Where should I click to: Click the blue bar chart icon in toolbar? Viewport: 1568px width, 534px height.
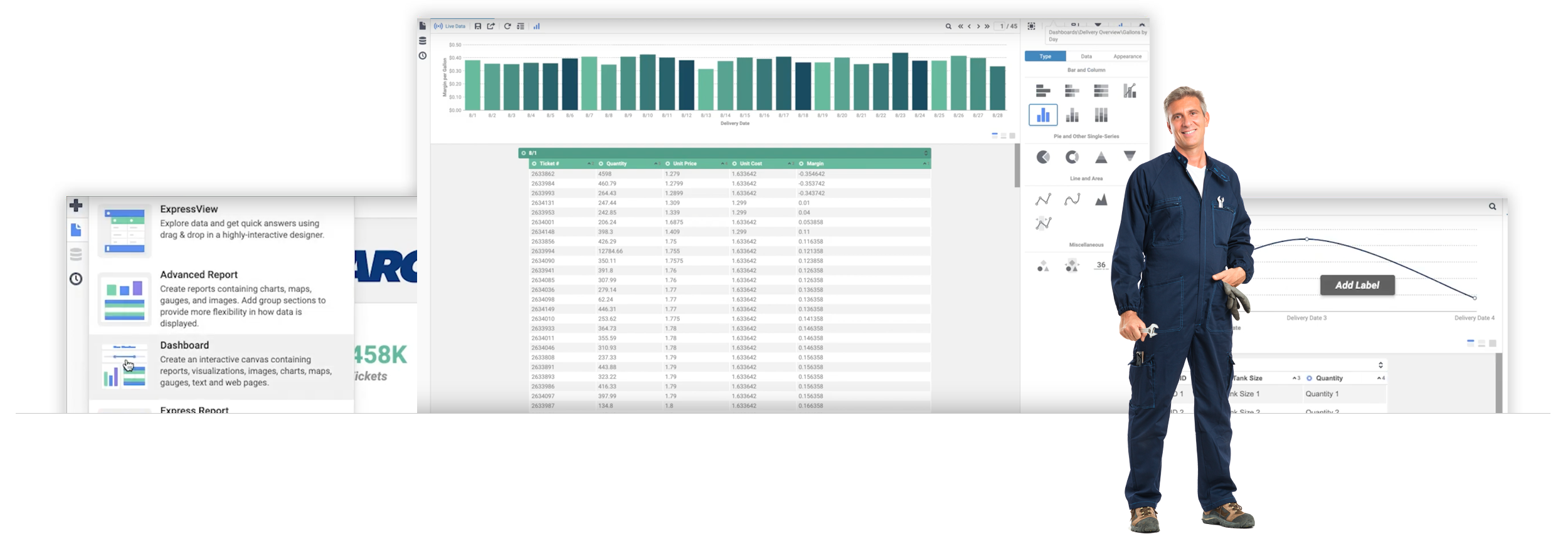(537, 26)
